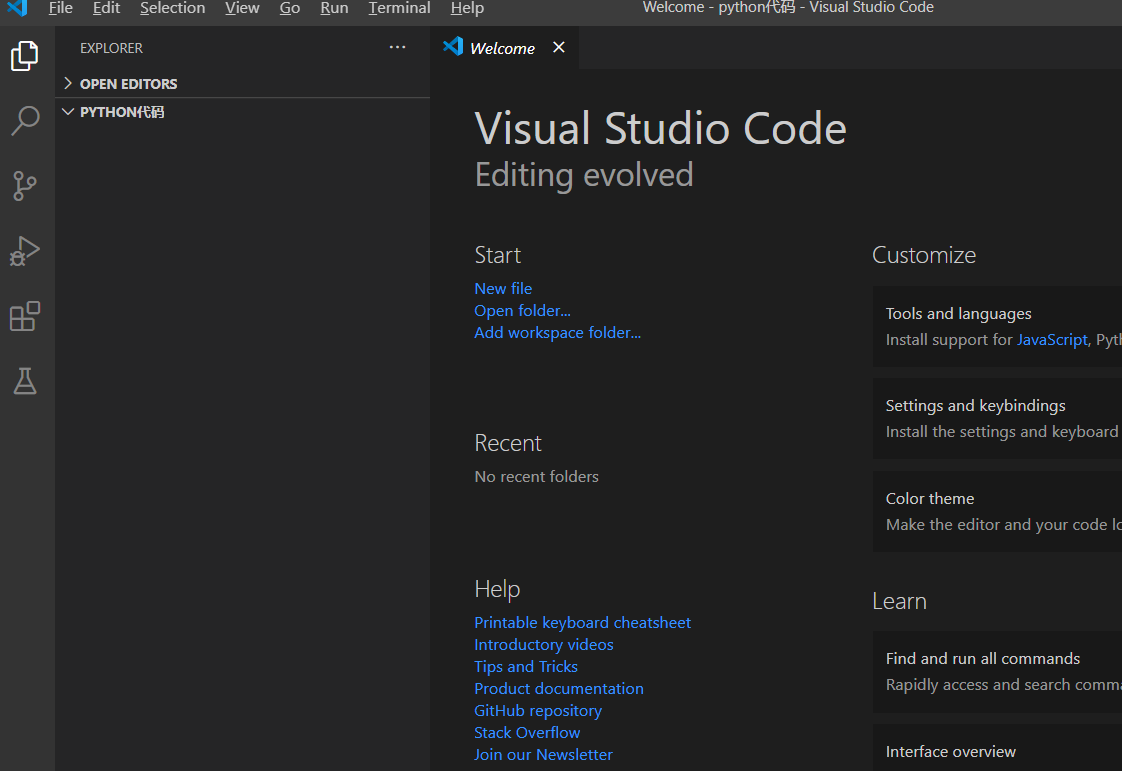Open the Source Control view
This screenshot has height=771, width=1122.
25,186
